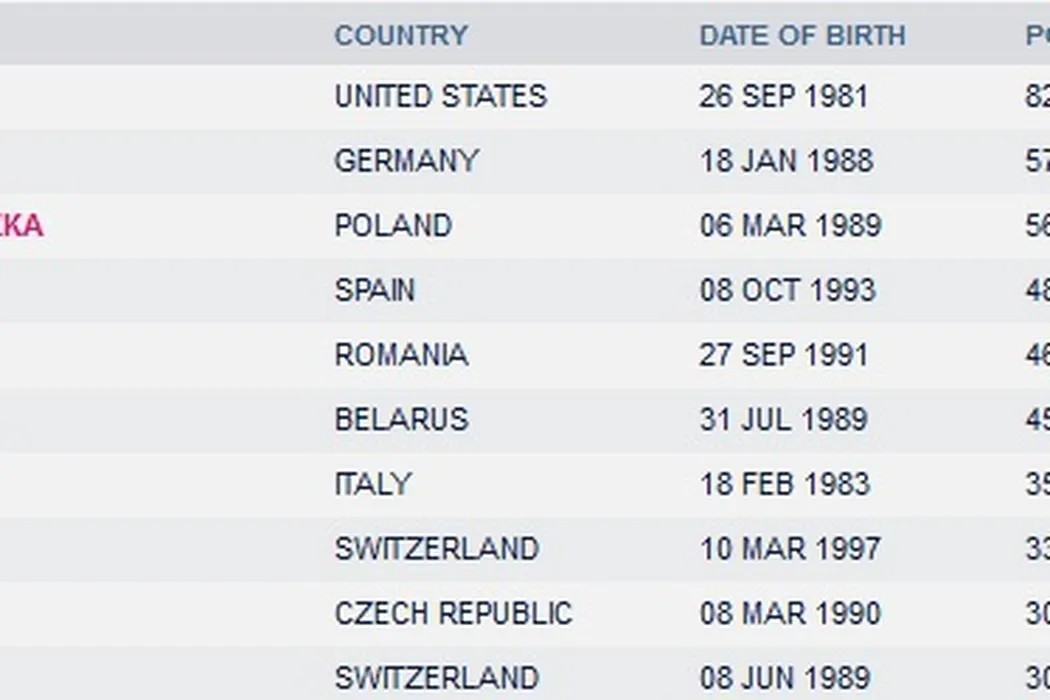1050x700 pixels.
Task: Click the GERMANY country cell
Action: [x=406, y=161]
